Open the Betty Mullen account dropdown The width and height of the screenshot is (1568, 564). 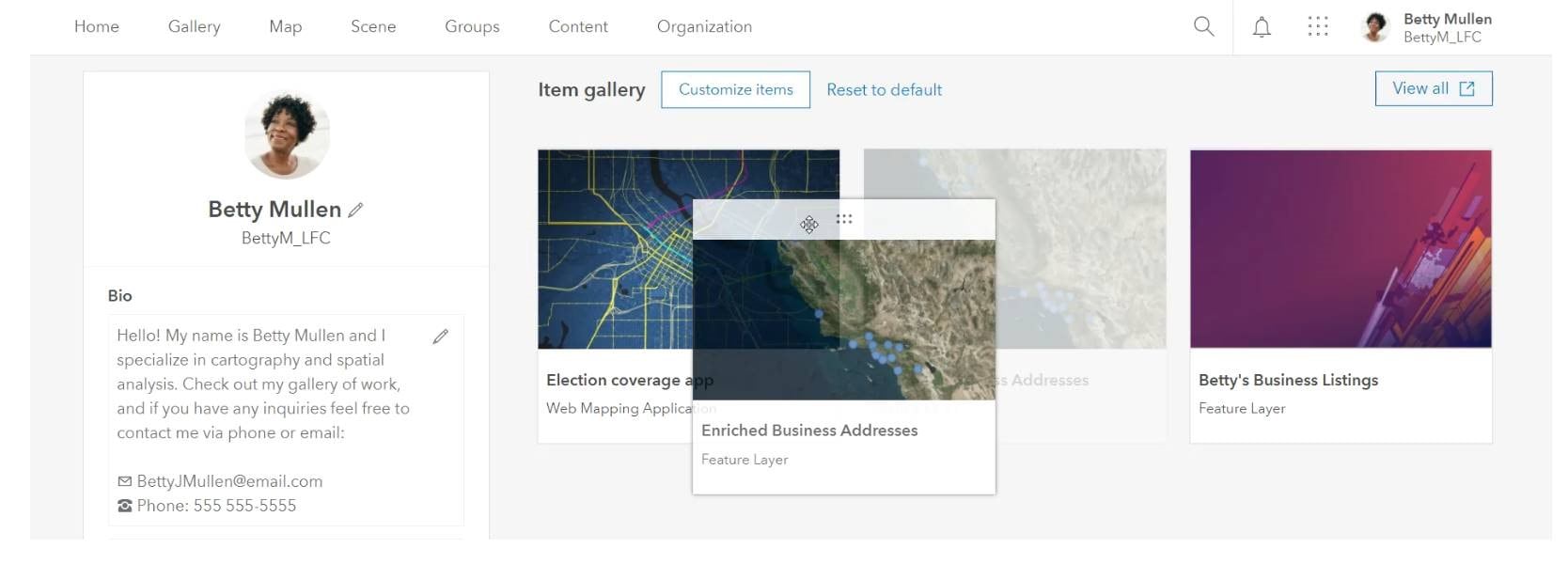pos(1447,27)
